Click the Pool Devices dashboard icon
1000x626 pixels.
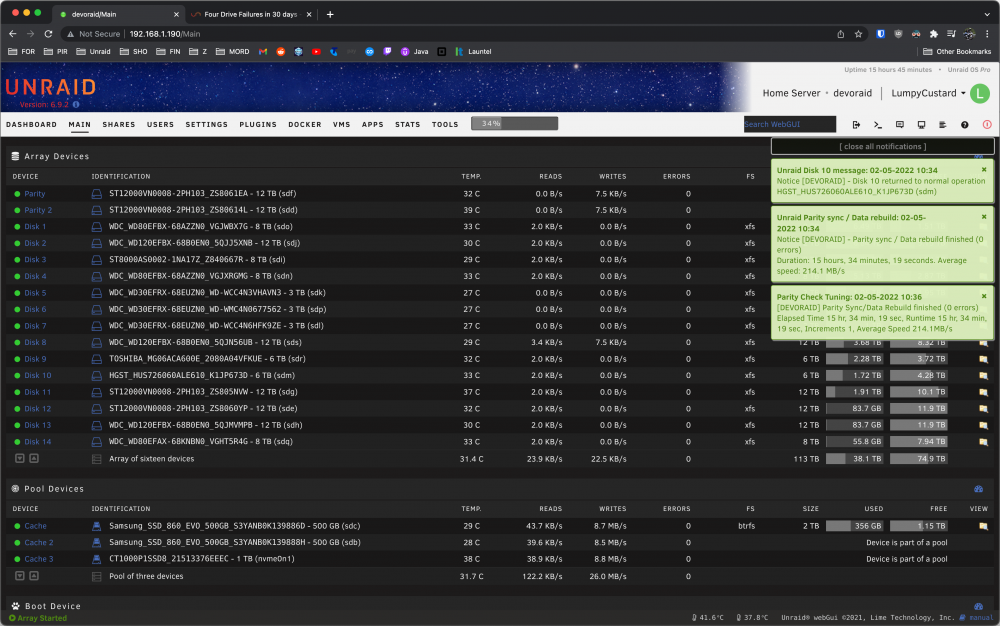pyautogui.click(x=978, y=489)
